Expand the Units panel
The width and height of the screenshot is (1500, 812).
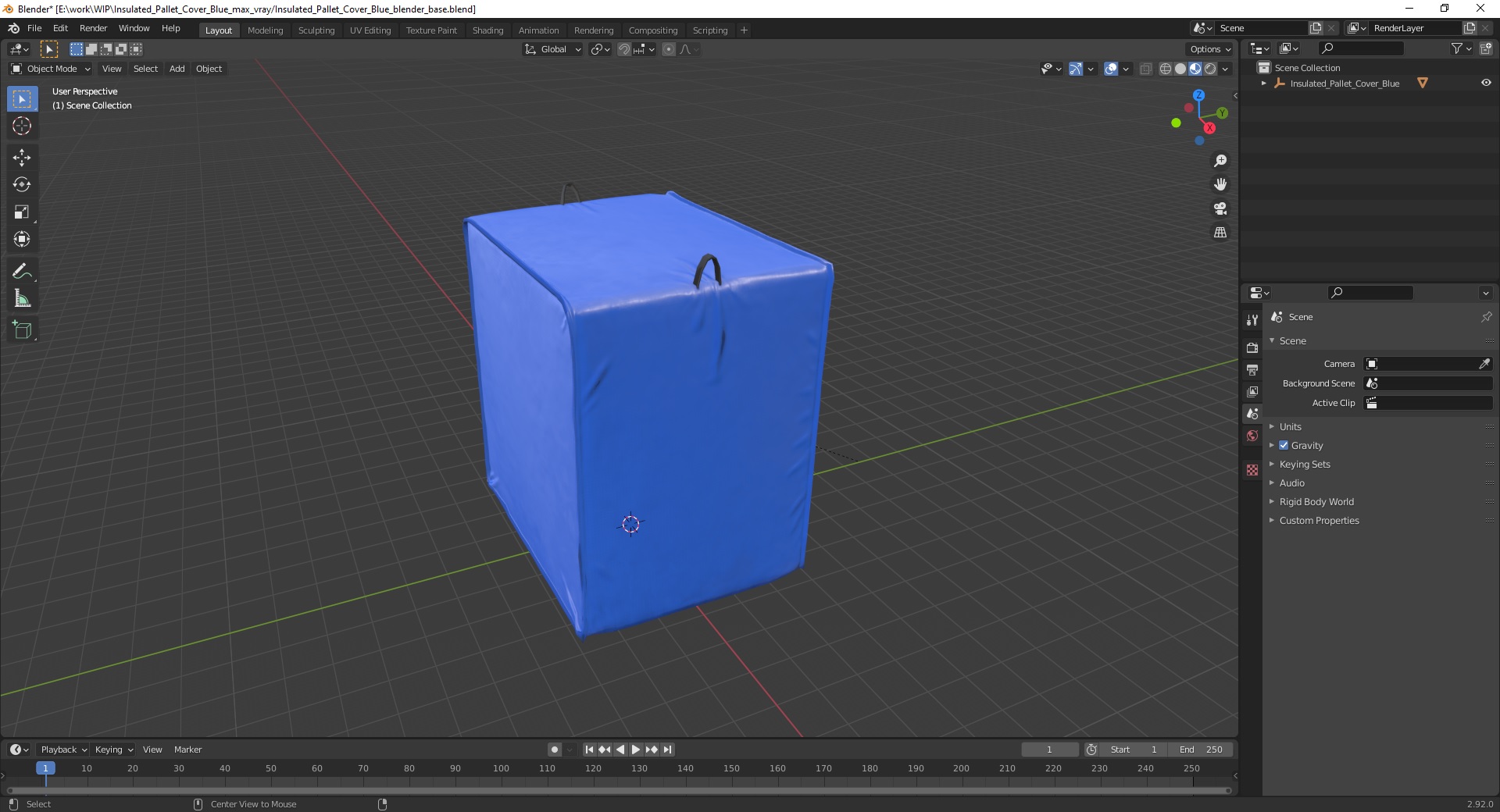coord(1290,426)
